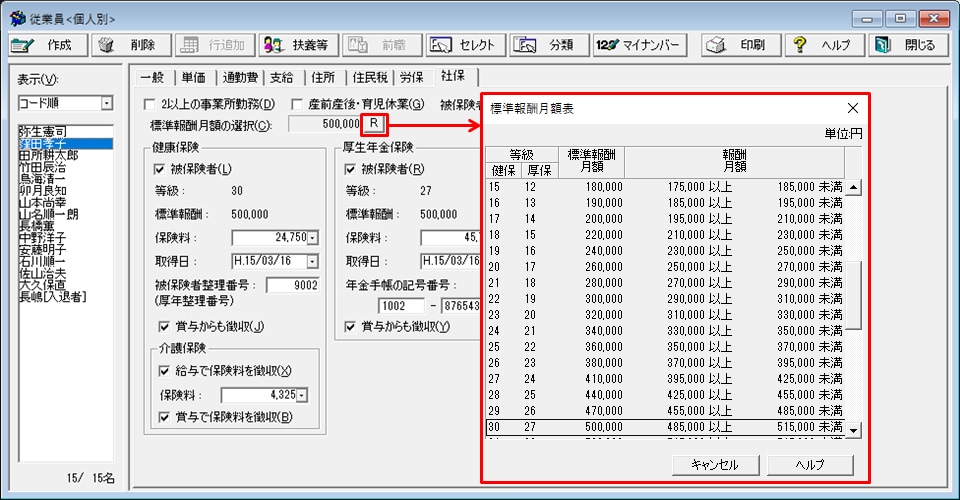Viewport: 960px width, 500px height.
Task: Uncheck 給与で保険料を徴収 checkbox
Action: click(166, 370)
